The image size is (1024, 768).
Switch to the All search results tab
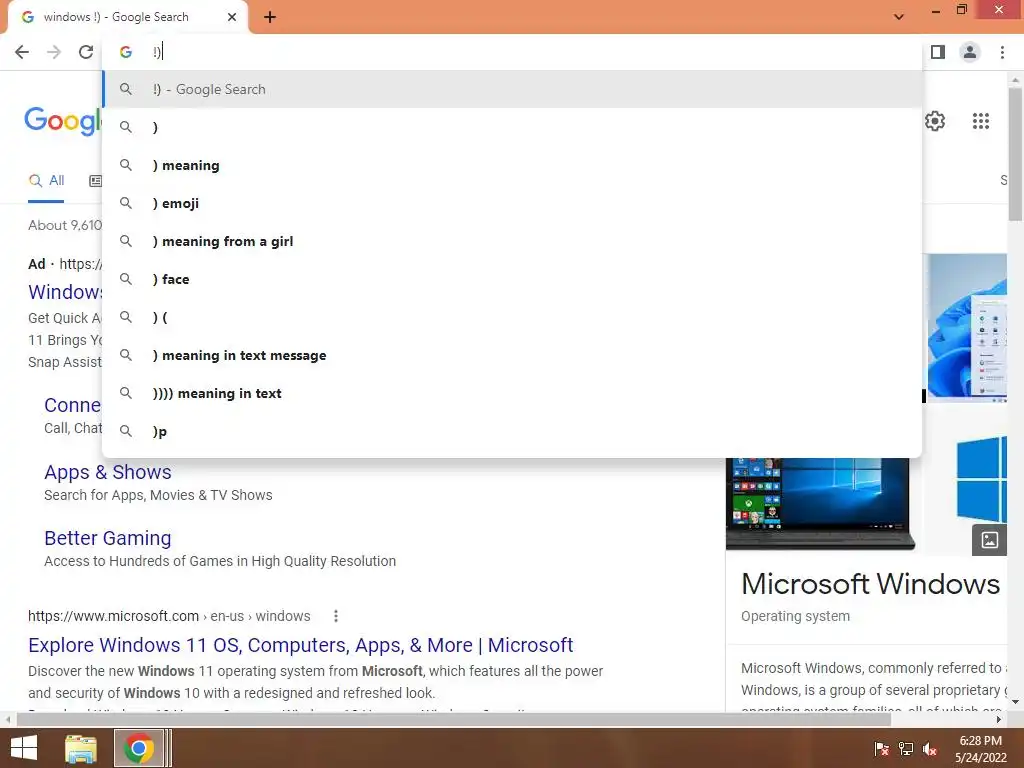point(46,181)
